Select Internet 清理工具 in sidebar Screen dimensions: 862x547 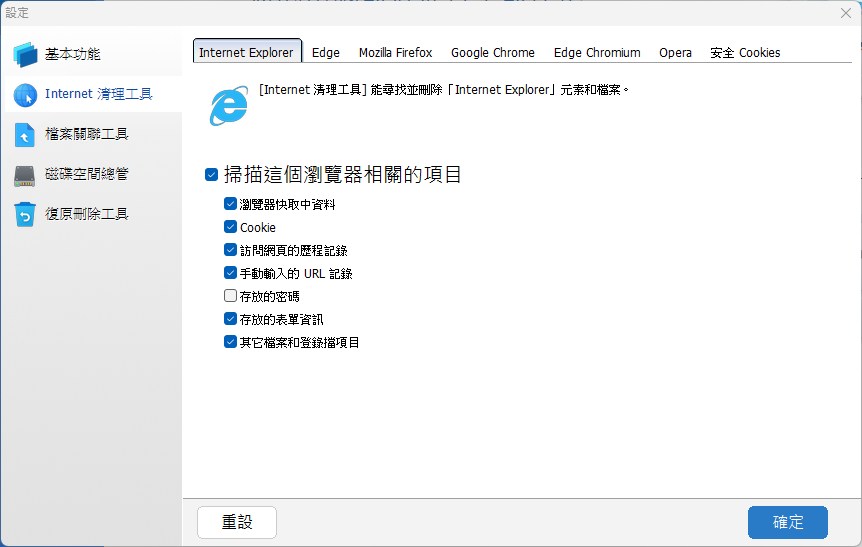coord(91,95)
